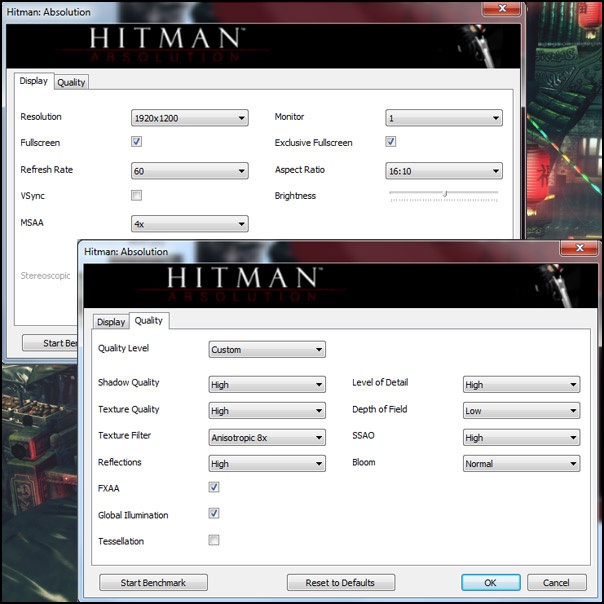Screen dimensions: 604x604
Task: Open the Depth of Field dropdown set to Low
Action: coord(521,411)
